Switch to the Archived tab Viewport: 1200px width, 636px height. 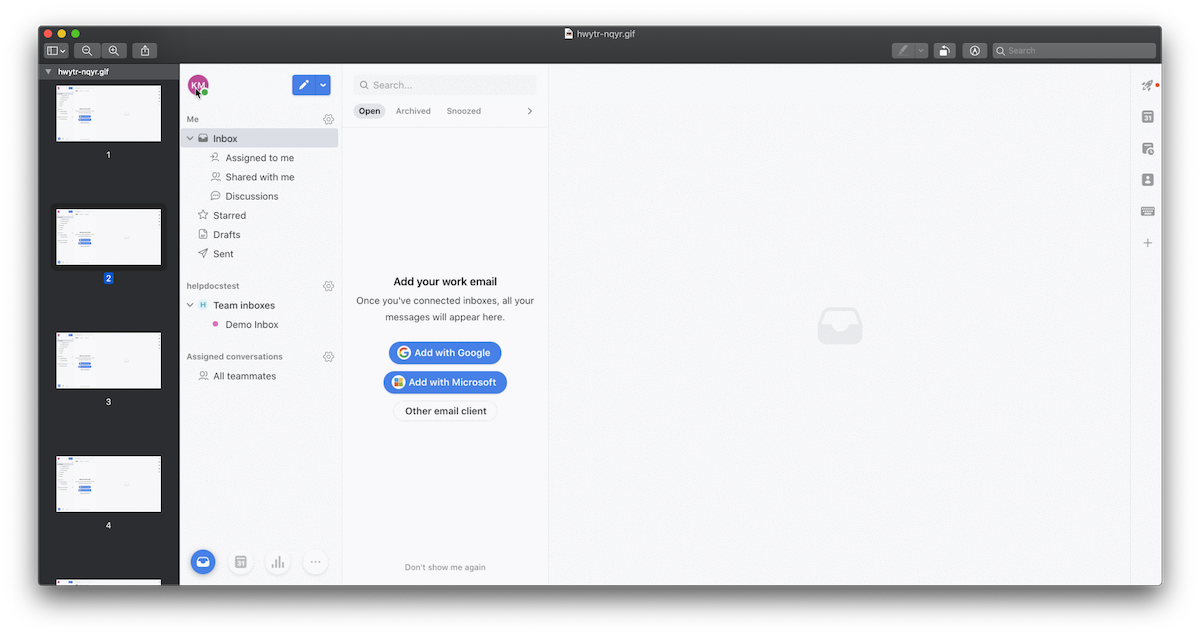coord(413,111)
